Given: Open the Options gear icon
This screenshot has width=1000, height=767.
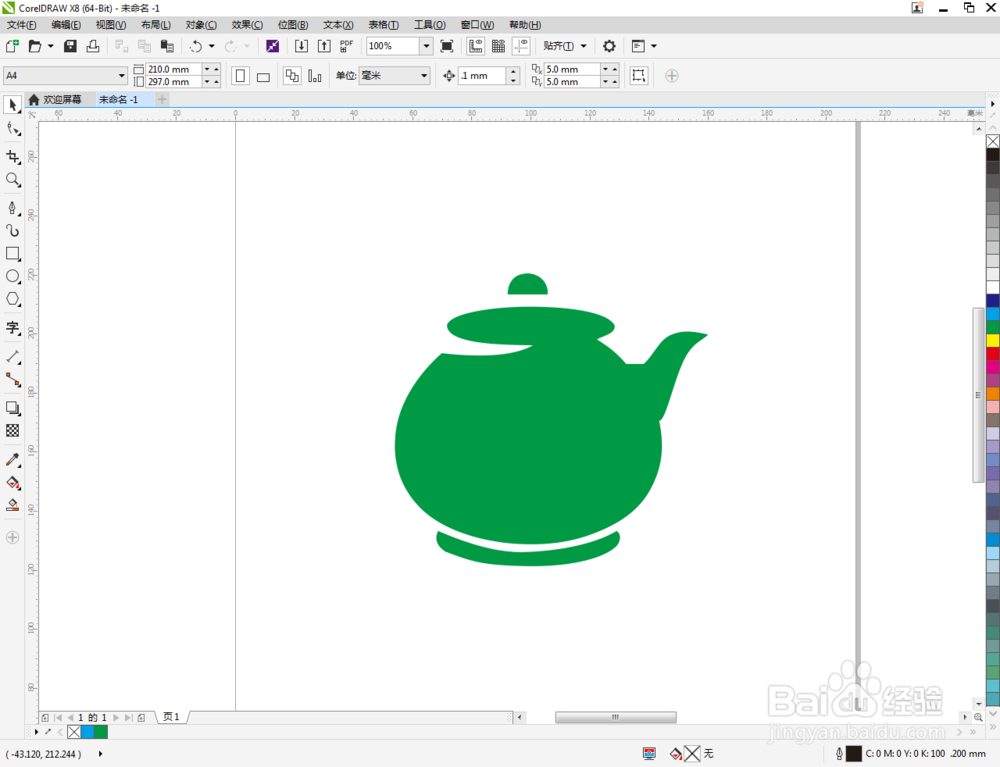Looking at the screenshot, I should (x=609, y=46).
